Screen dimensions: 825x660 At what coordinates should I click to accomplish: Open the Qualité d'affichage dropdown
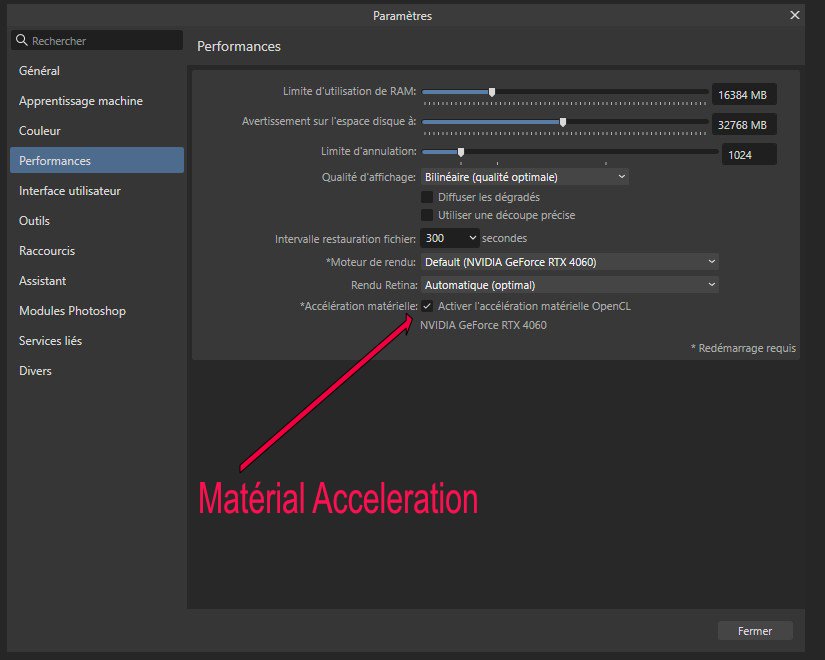[x=524, y=177]
